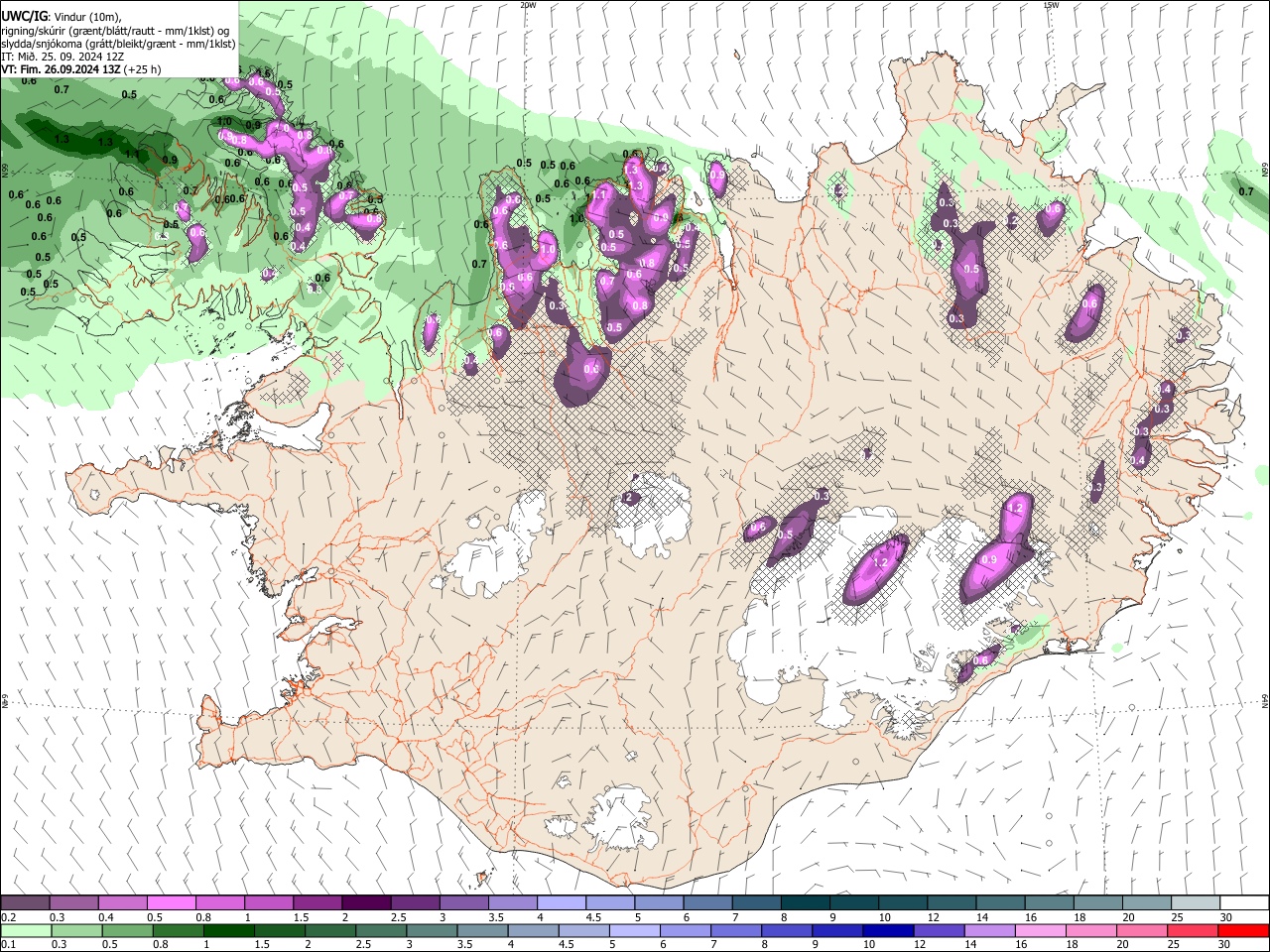Click the top-row bright pink 0.5 swatch

pos(171,903)
